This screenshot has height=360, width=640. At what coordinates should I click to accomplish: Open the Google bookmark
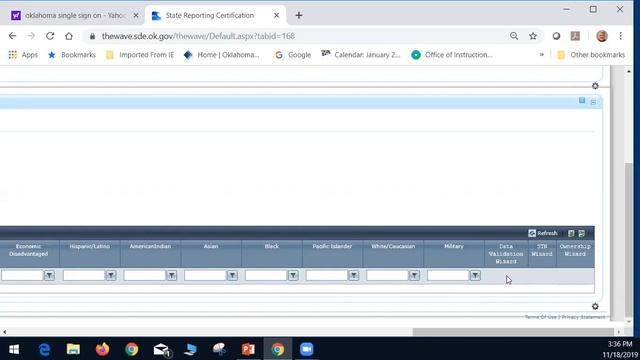pos(293,55)
